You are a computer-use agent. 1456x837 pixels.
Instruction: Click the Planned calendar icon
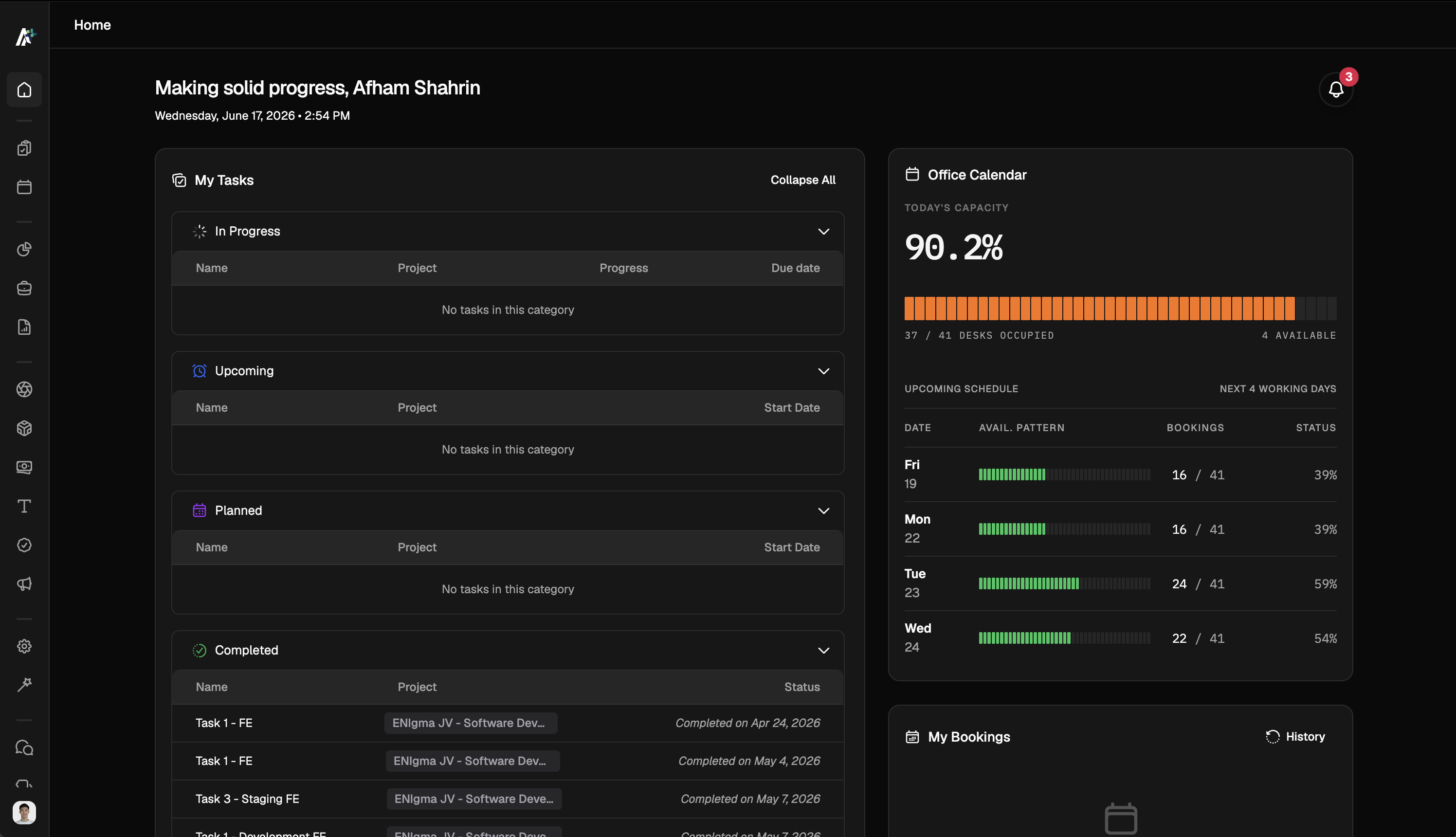point(200,510)
